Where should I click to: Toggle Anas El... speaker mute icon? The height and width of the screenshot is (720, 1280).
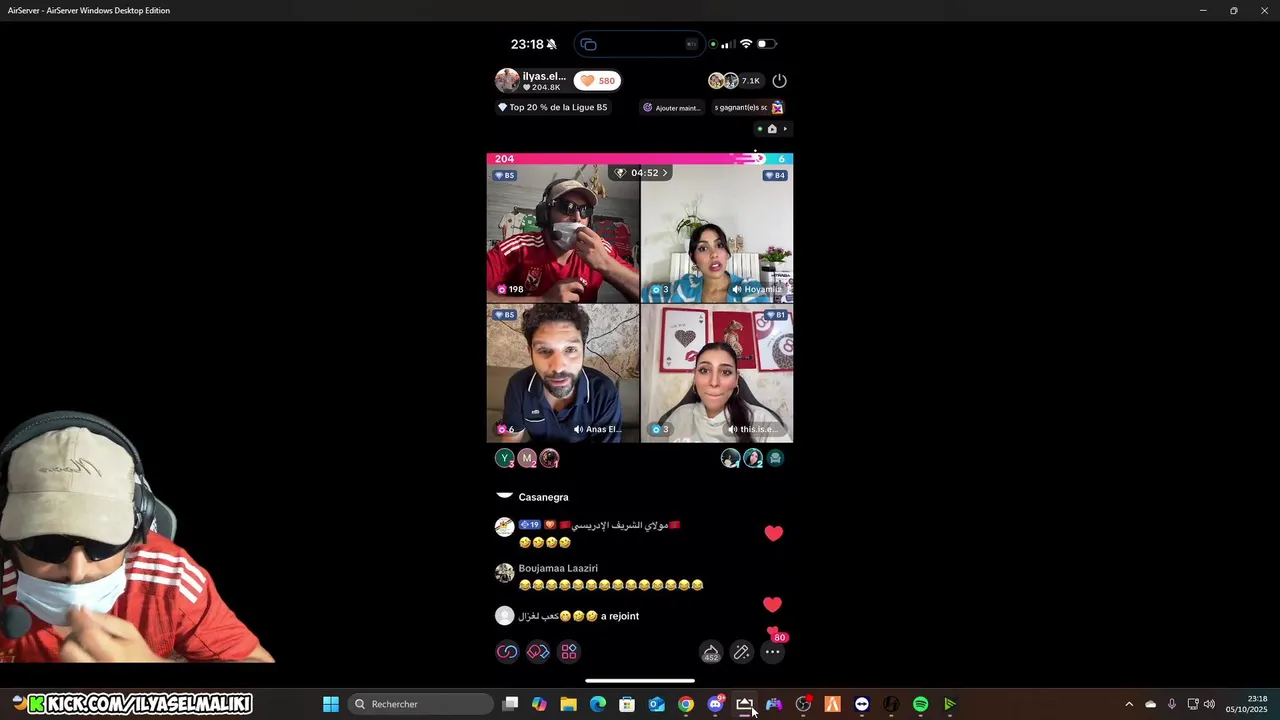pos(578,429)
